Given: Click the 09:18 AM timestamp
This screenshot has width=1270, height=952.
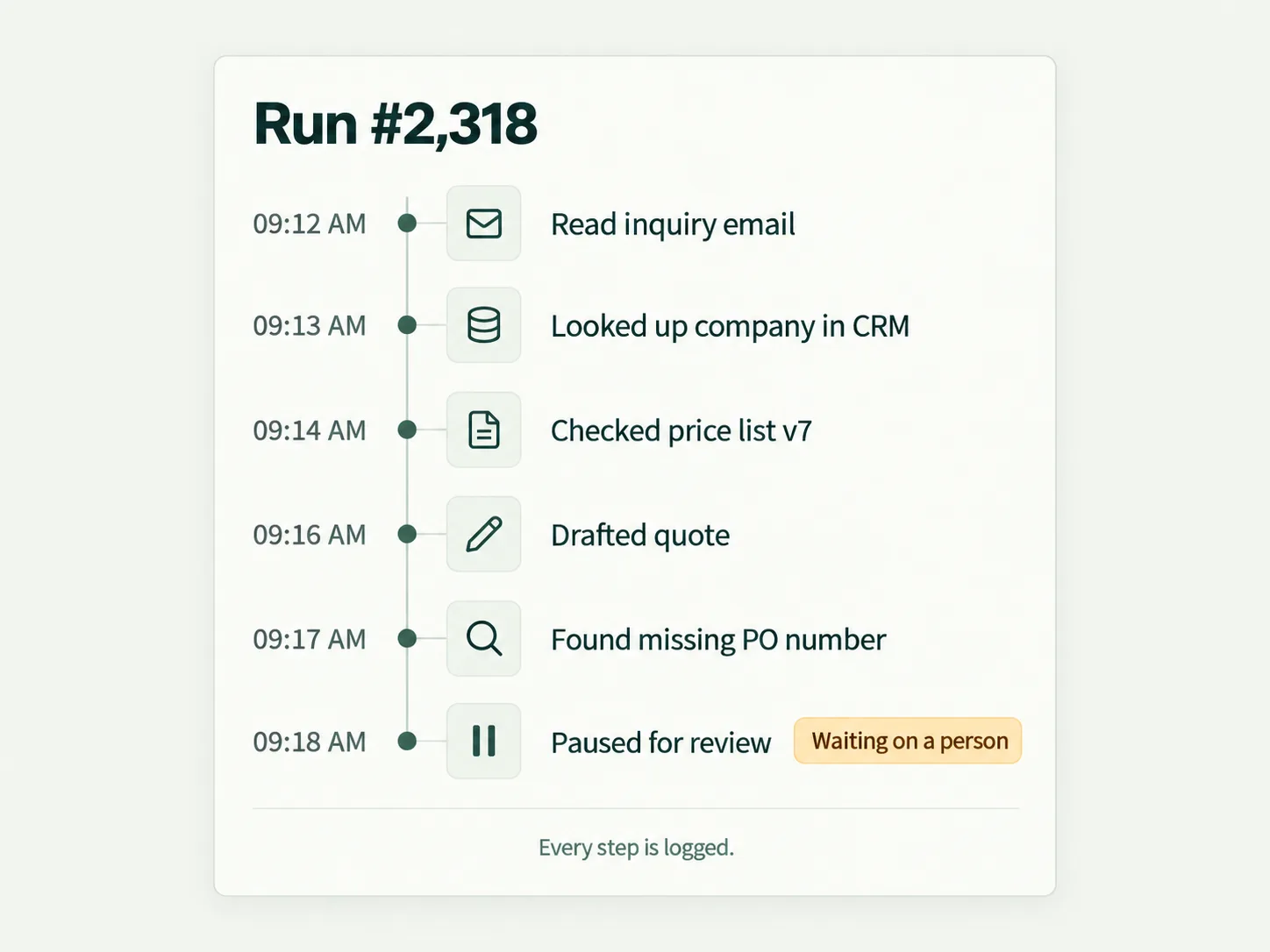Looking at the screenshot, I should 310,741.
